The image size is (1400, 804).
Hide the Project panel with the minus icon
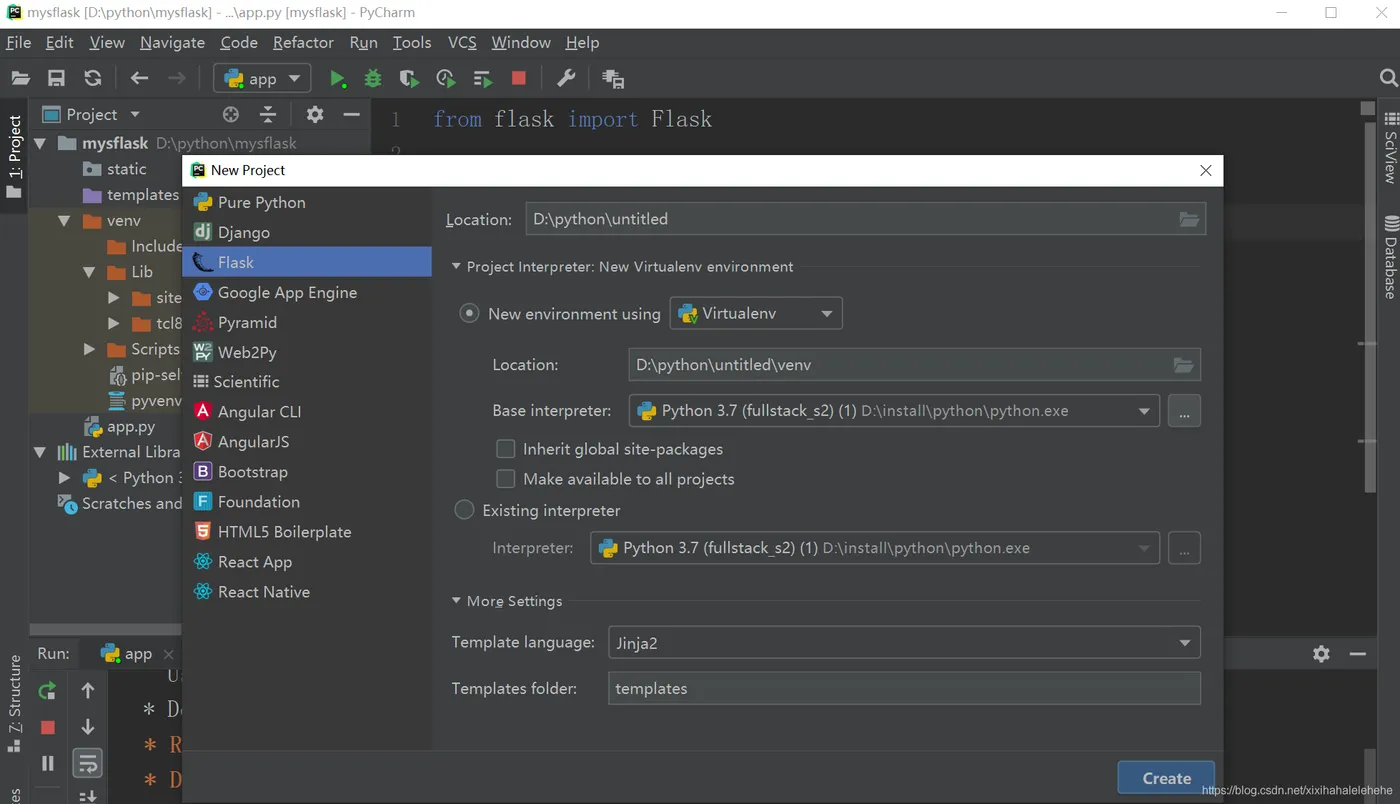[x=351, y=114]
